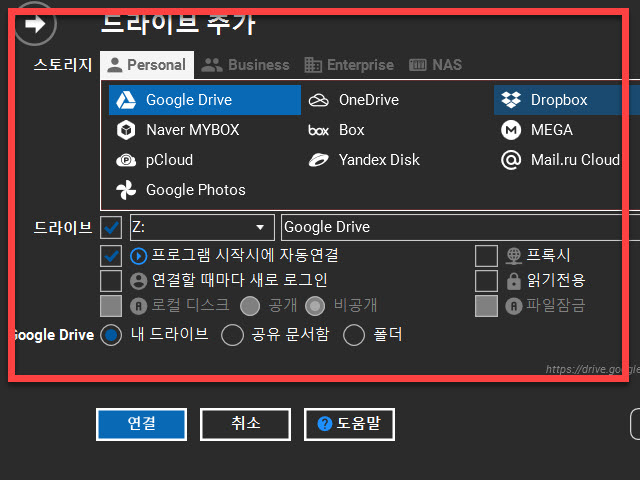640x480 pixels.
Task: Select the 비공개 private radio button
Action: (315, 306)
